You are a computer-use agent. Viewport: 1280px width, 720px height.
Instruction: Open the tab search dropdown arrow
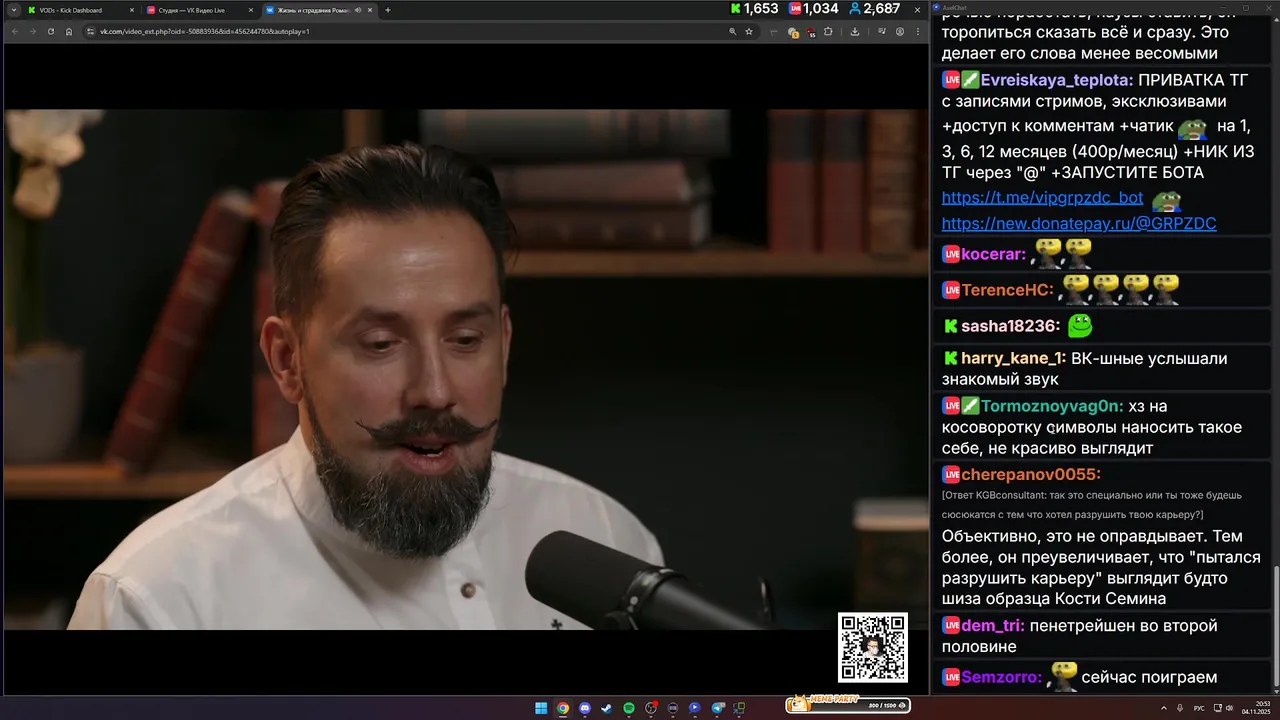(x=13, y=10)
